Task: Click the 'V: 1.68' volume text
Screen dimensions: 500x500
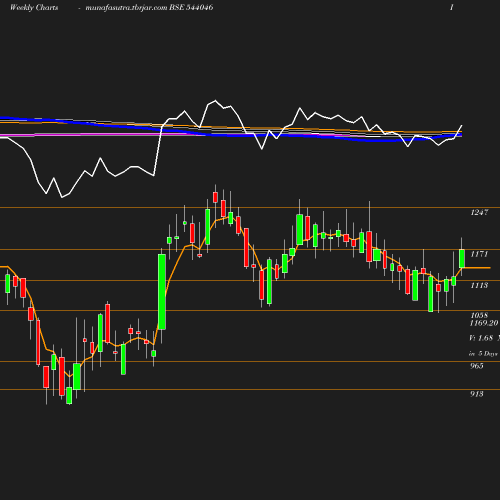Action: coord(481,338)
